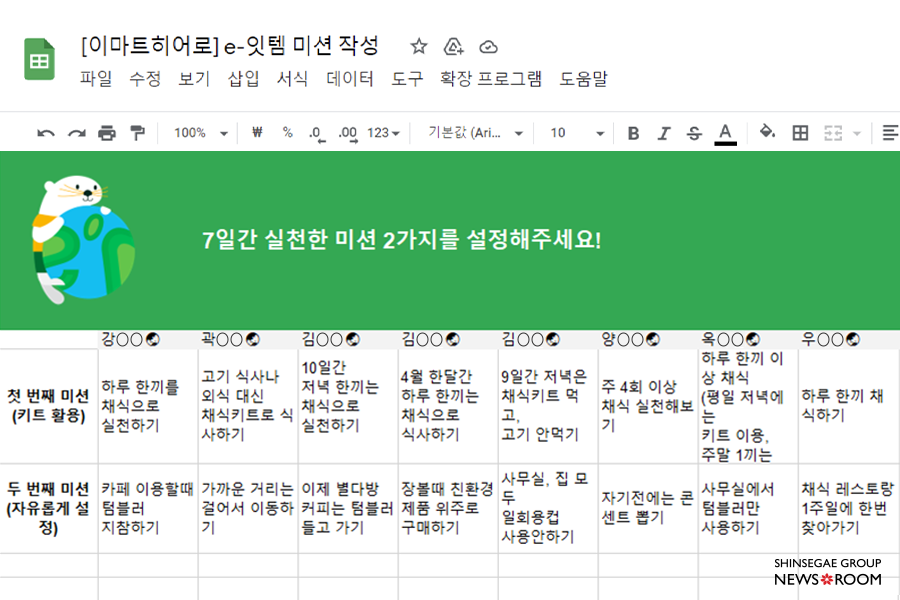This screenshot has width=900, height=600.
Task: Expand the font size 10 dropdown
Action: click(578, 133)
